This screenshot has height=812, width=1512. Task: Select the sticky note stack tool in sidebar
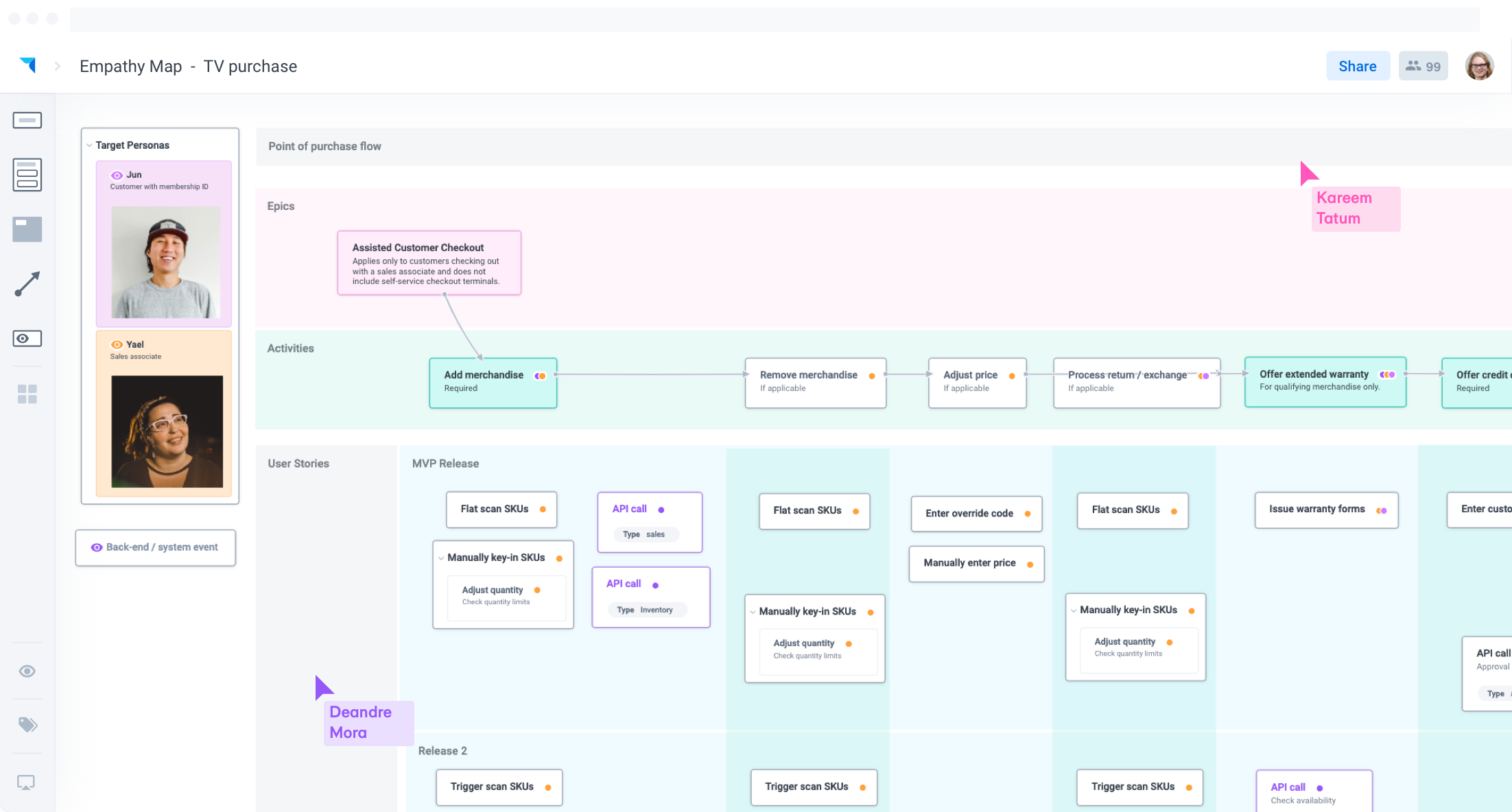pyautogui.click(x=27, y=175)
